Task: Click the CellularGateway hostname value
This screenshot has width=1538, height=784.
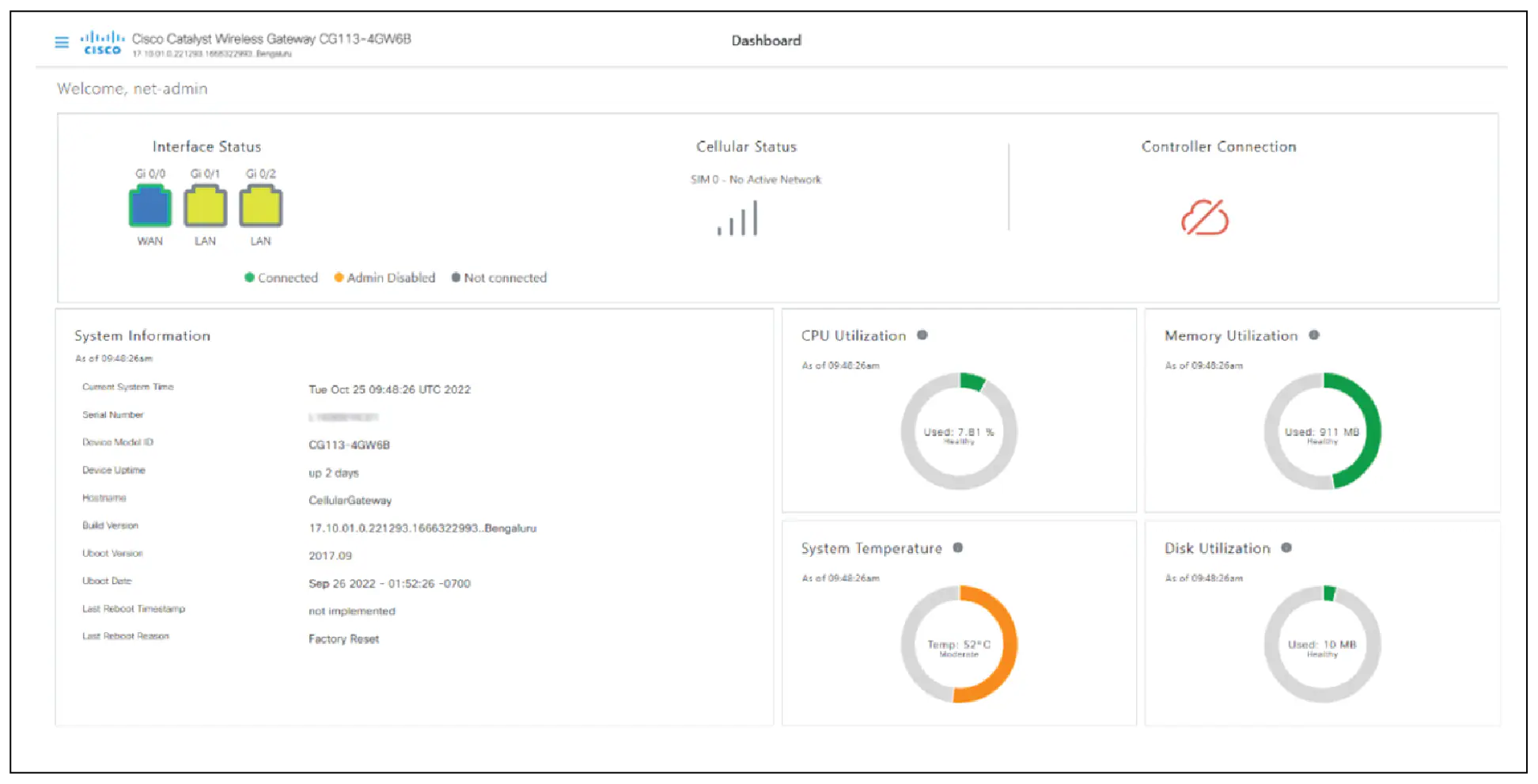Action: pyautogui.click(x=350, y=500)
